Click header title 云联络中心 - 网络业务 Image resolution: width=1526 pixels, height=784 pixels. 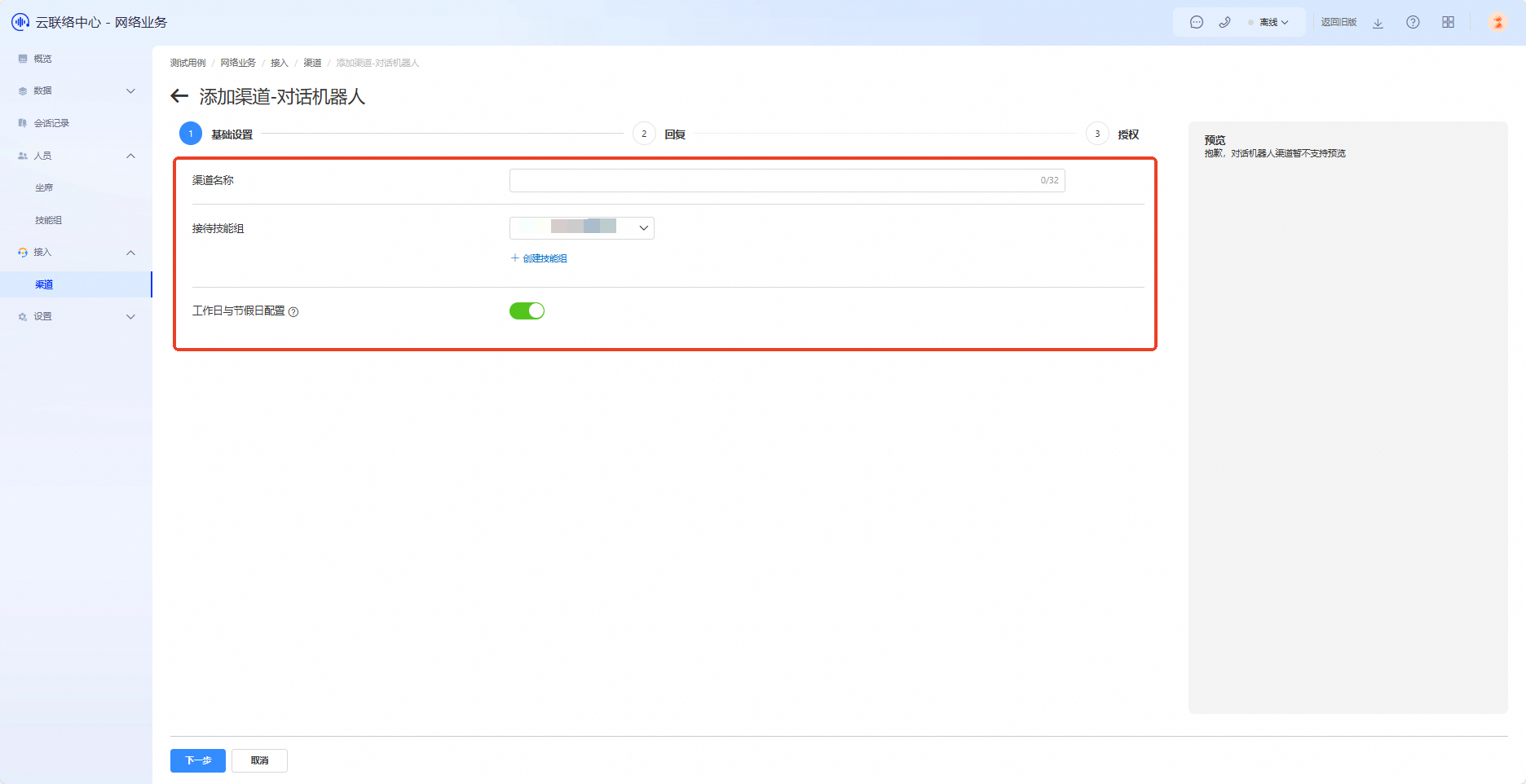pyautogui.click(x=101, y=22)
